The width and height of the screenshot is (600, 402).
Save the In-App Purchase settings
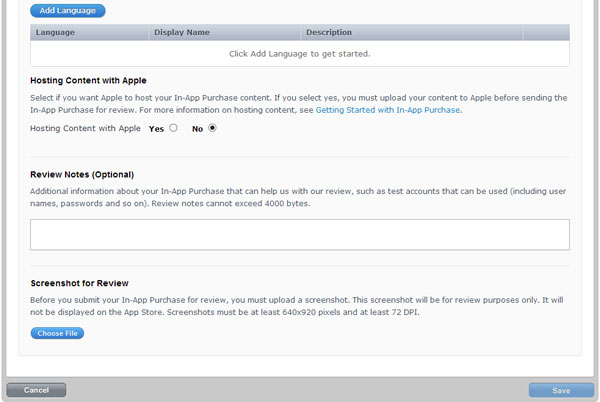tap(561, 390)
